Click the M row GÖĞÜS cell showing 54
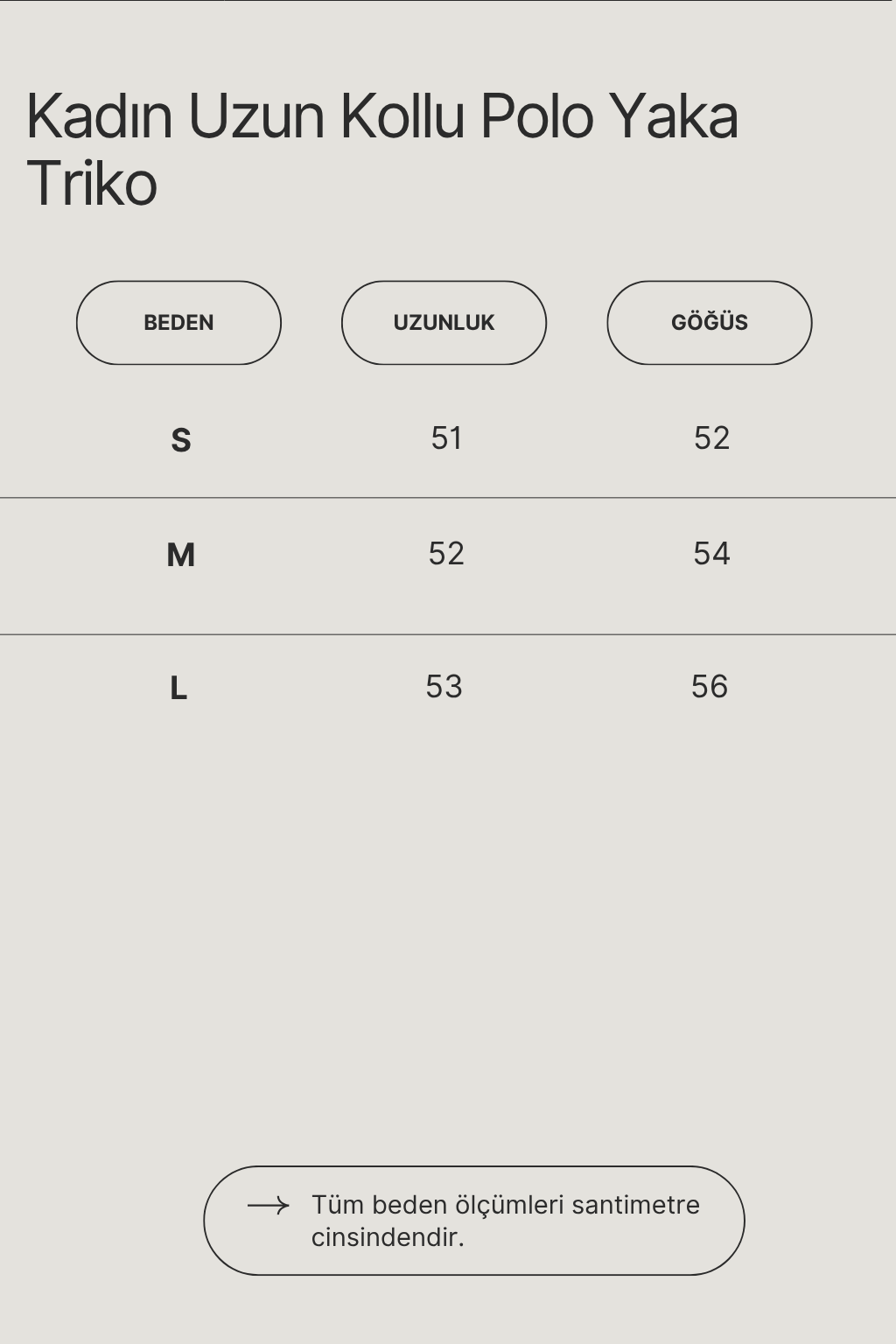 point(711,553)
